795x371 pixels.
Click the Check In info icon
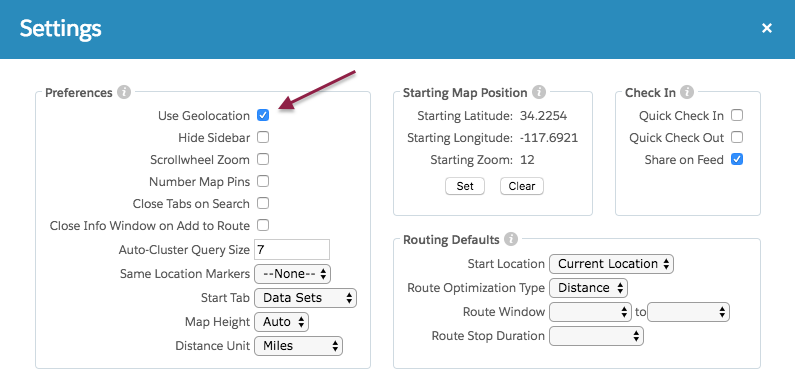(x=686, y=93)
